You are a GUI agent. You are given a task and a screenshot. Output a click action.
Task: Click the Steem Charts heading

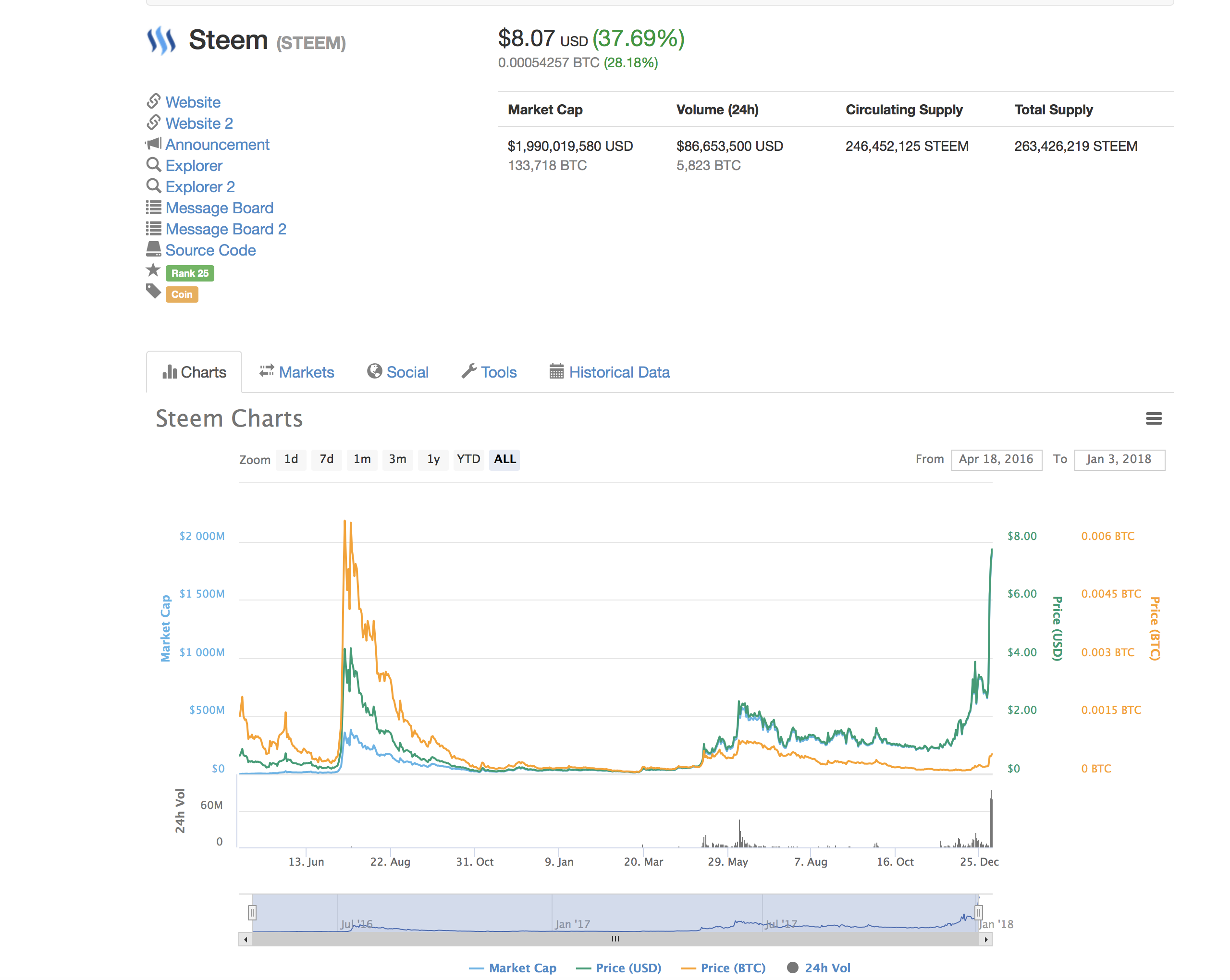(229, 419)
